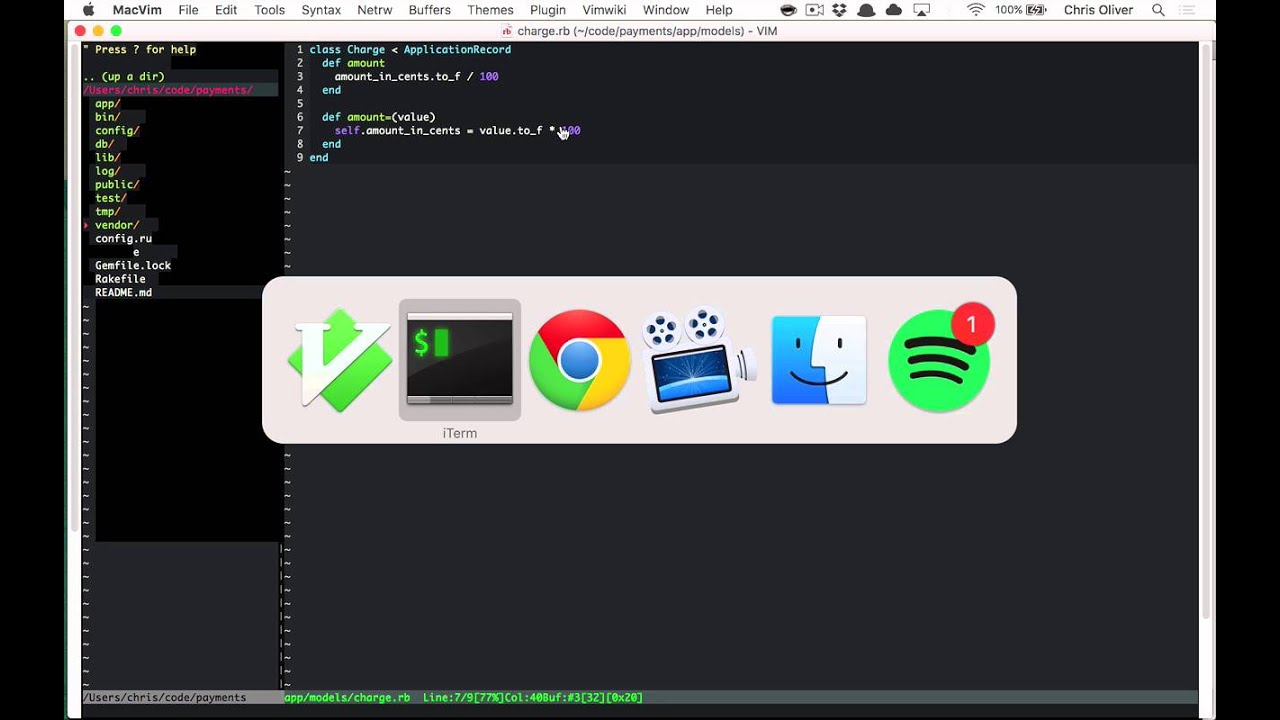Expand the bin/ folder in tree
Image resolution: width=1280 pixels, height=720 pixels.
107,117
